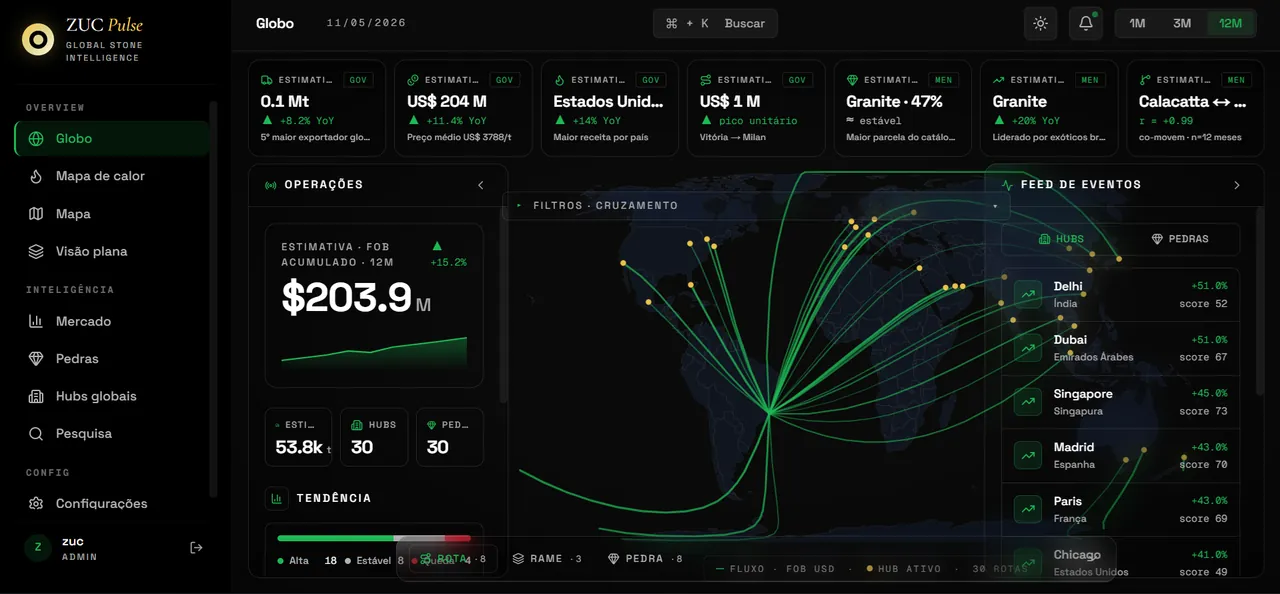Toggle the light theme sun icon
The height and width of the screenshot is (594, 1280).
[x=1041, y=23]
